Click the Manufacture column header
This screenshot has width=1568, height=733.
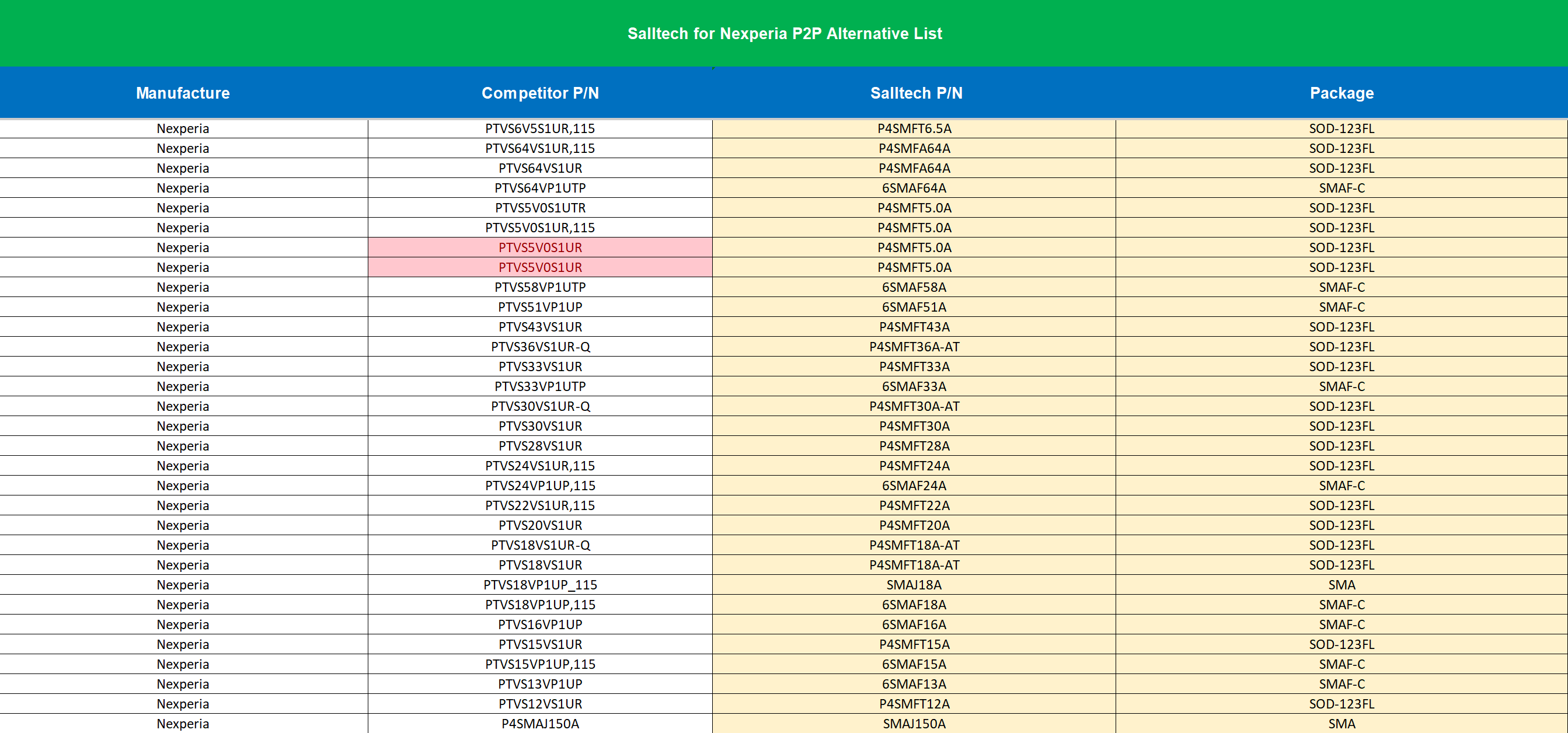point(183,93)
